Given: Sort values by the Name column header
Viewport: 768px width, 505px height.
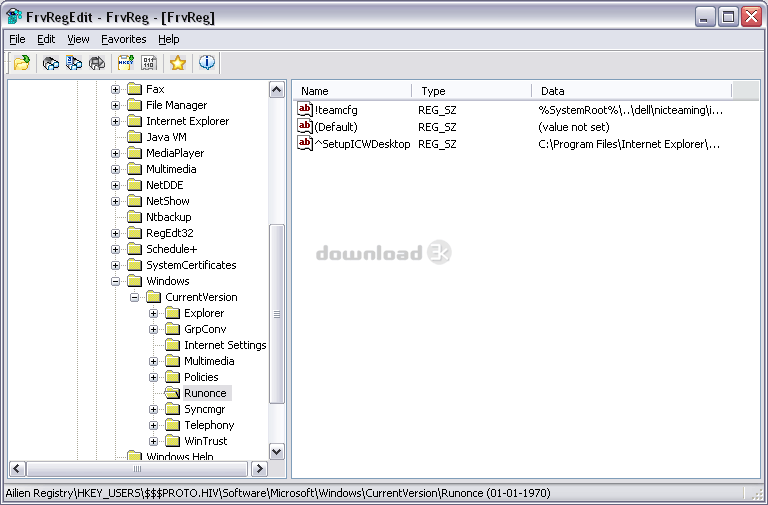Looking at the screenshot, I should [x=352, y=91].
